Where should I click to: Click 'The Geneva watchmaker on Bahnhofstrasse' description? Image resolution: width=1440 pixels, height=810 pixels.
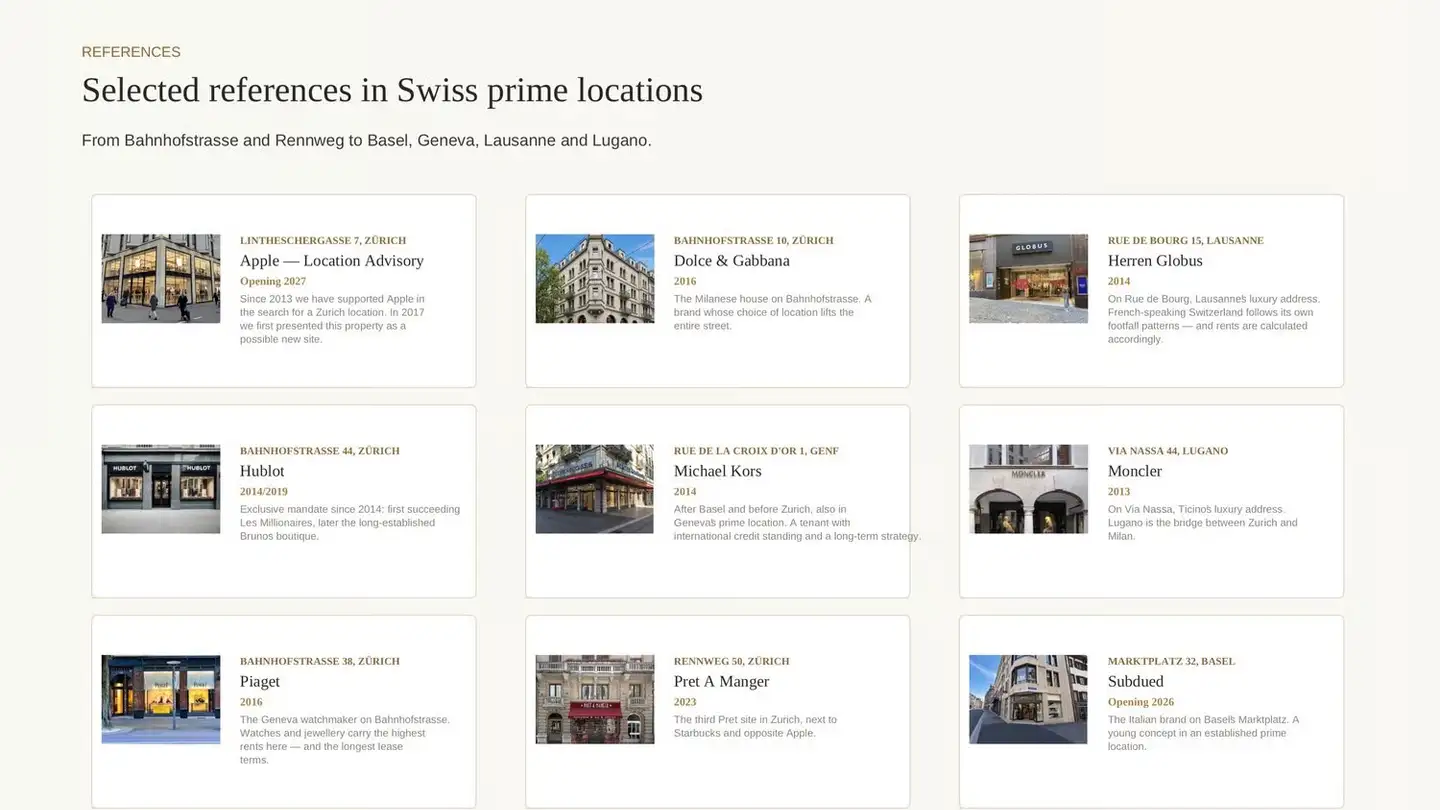click(345, 740)
